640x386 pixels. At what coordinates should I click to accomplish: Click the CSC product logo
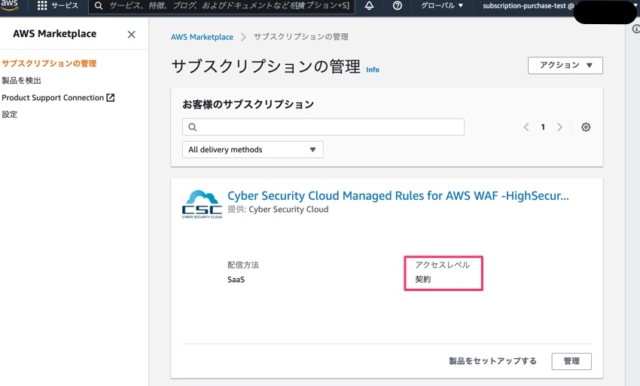click(x=202, y=204)
